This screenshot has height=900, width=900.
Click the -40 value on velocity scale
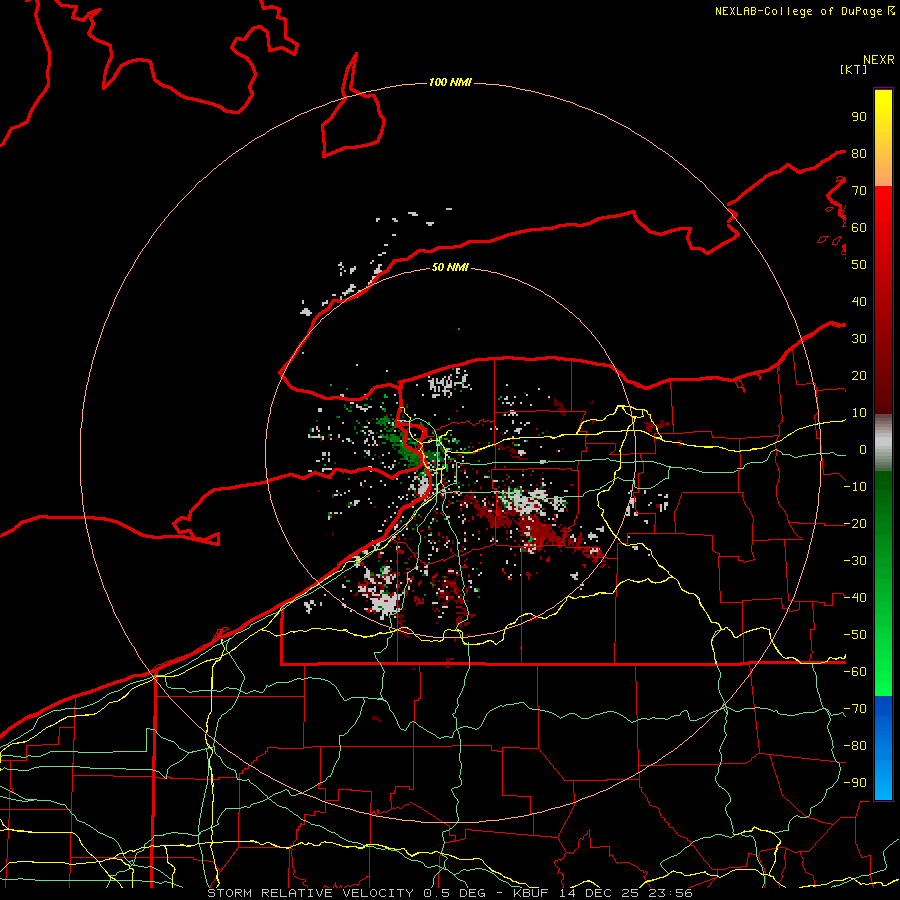point(855,598)
